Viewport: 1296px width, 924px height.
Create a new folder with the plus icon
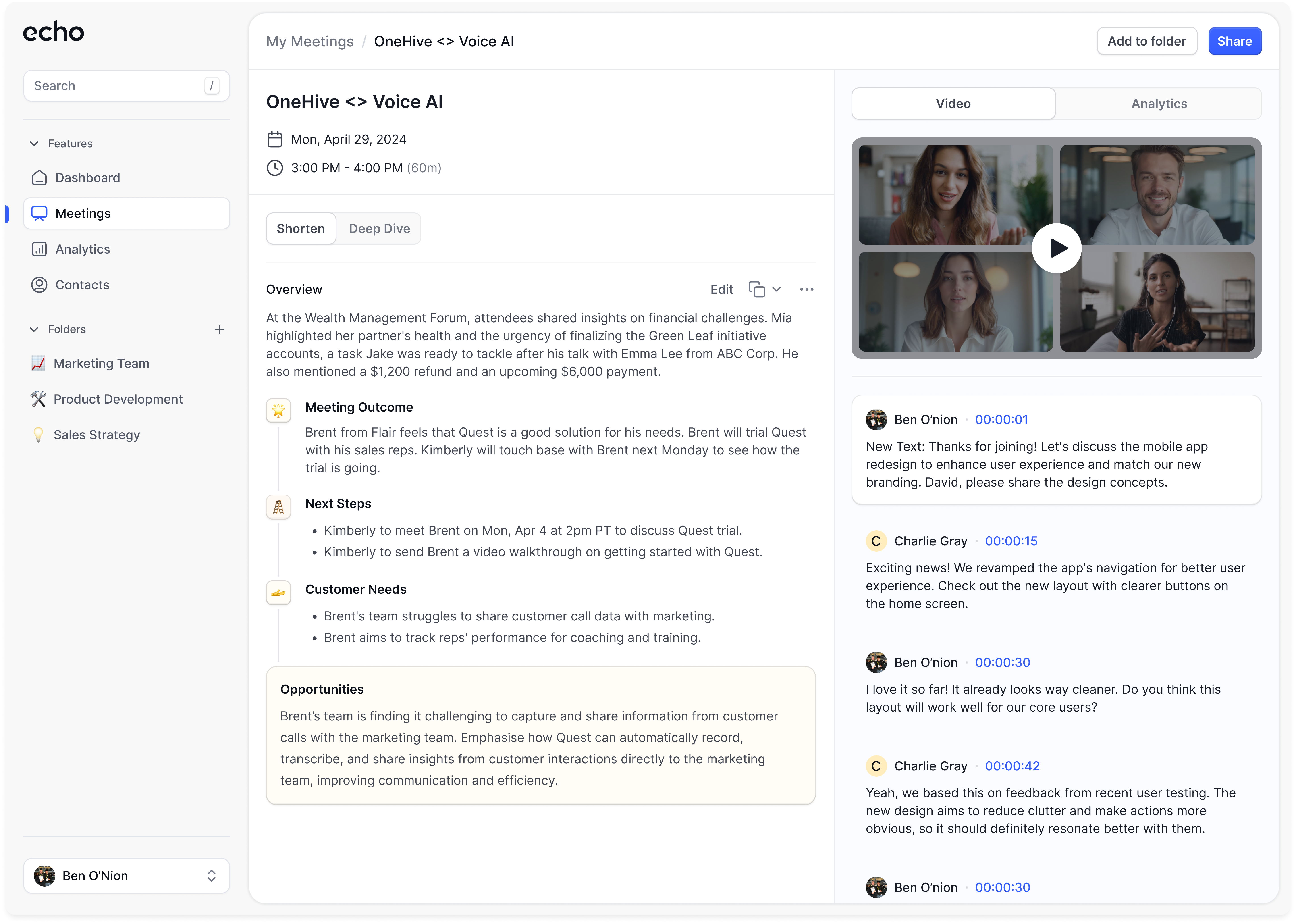tap(220, 329)
